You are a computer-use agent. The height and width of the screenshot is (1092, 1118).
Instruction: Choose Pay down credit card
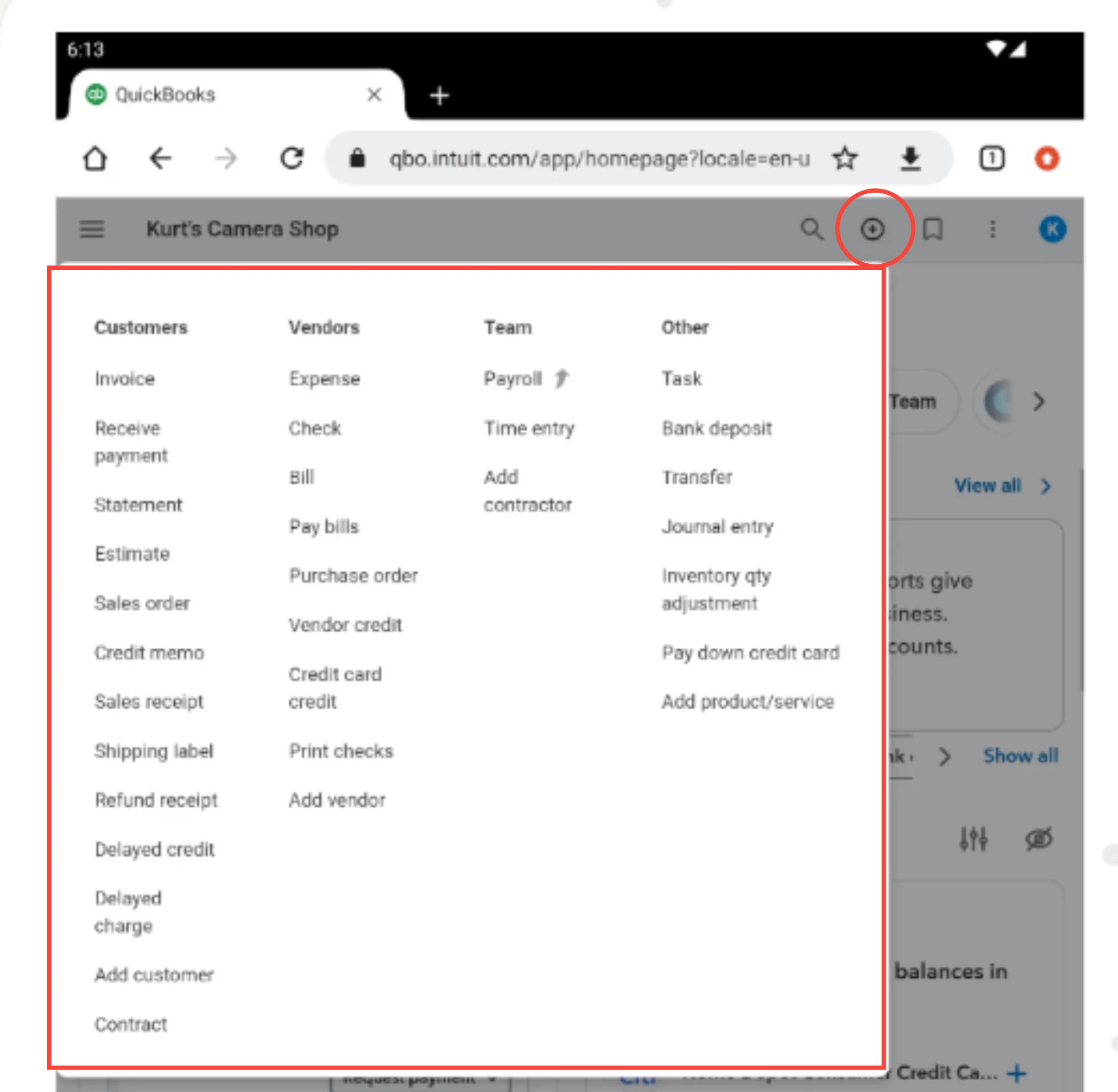coord(750,653)
